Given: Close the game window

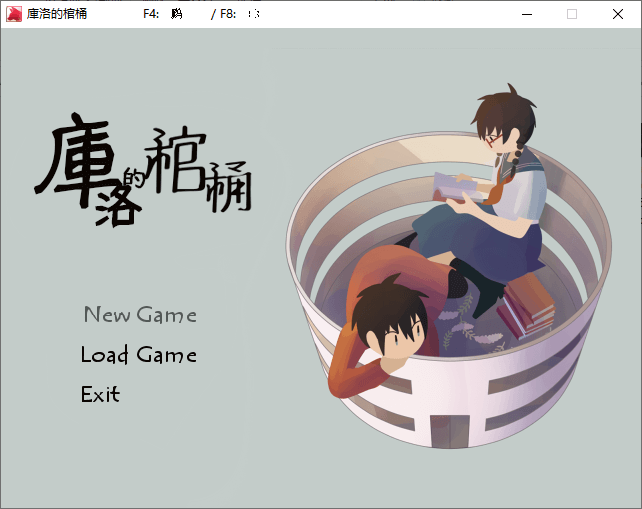Looking at the screenshot, I should tap(618, 14).
